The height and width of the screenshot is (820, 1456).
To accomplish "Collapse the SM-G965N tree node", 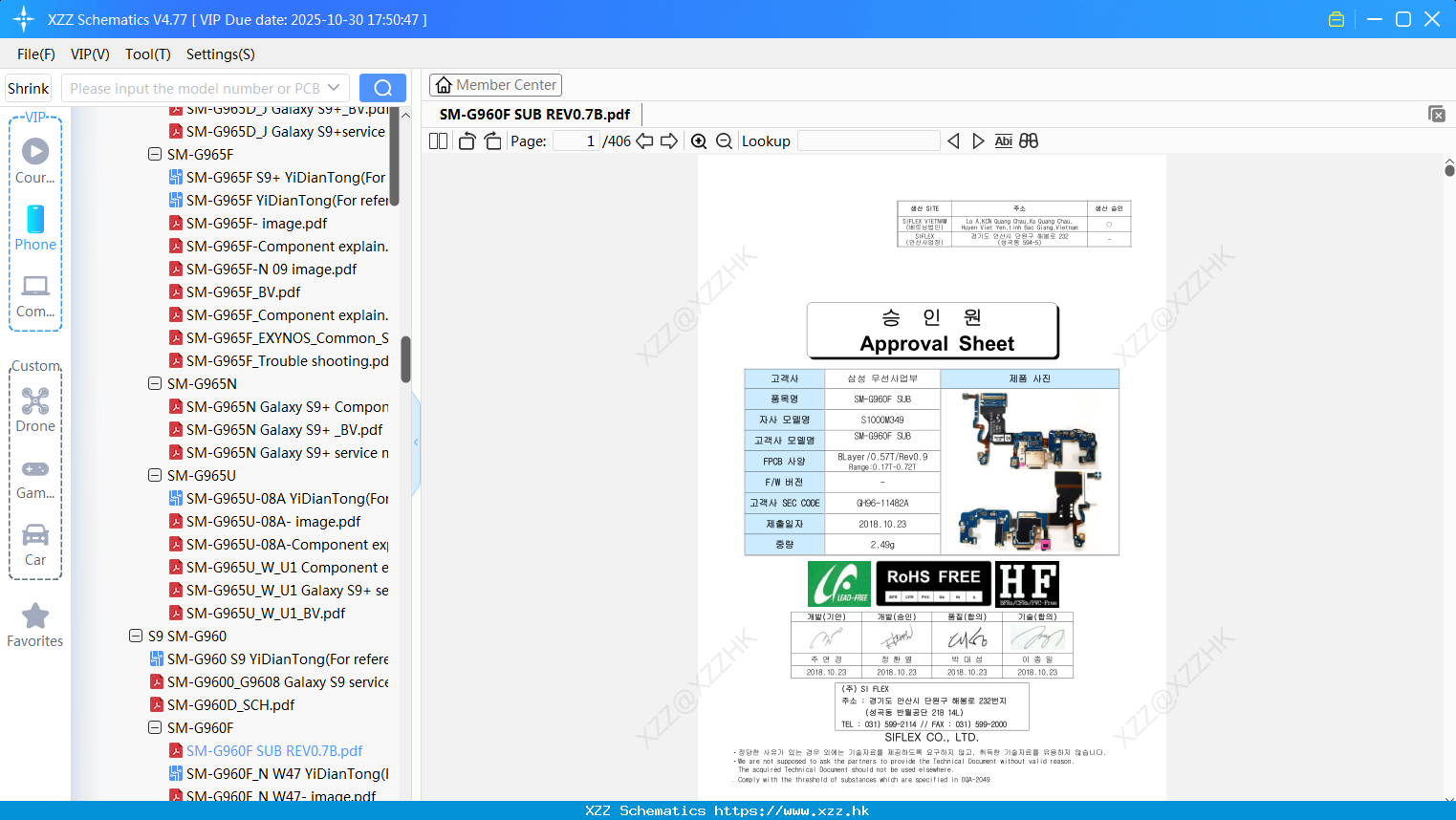I will [x=155, y=383].
